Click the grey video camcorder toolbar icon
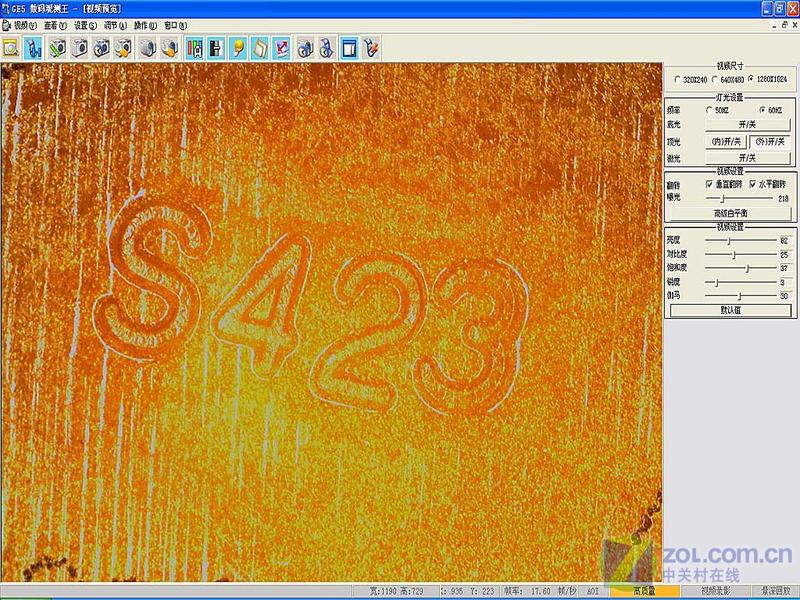The image size is (800, 600). 147,48
